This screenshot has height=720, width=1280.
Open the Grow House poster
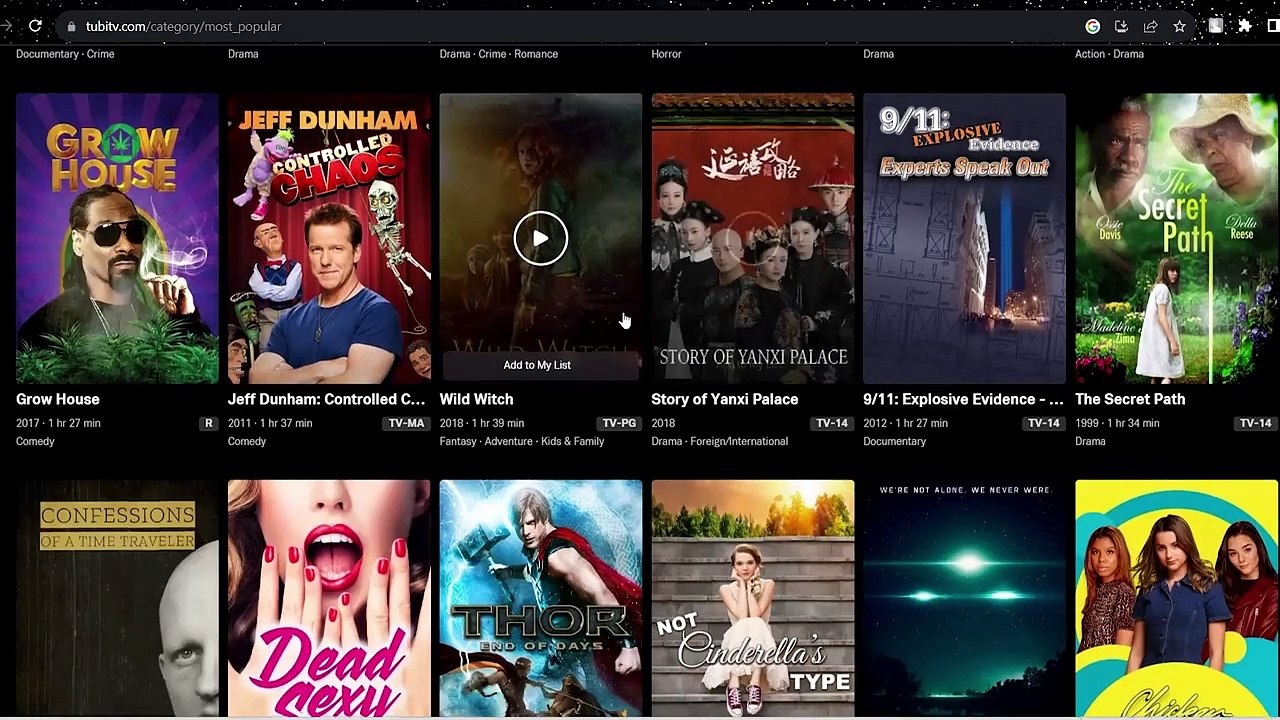coord(117,238)
